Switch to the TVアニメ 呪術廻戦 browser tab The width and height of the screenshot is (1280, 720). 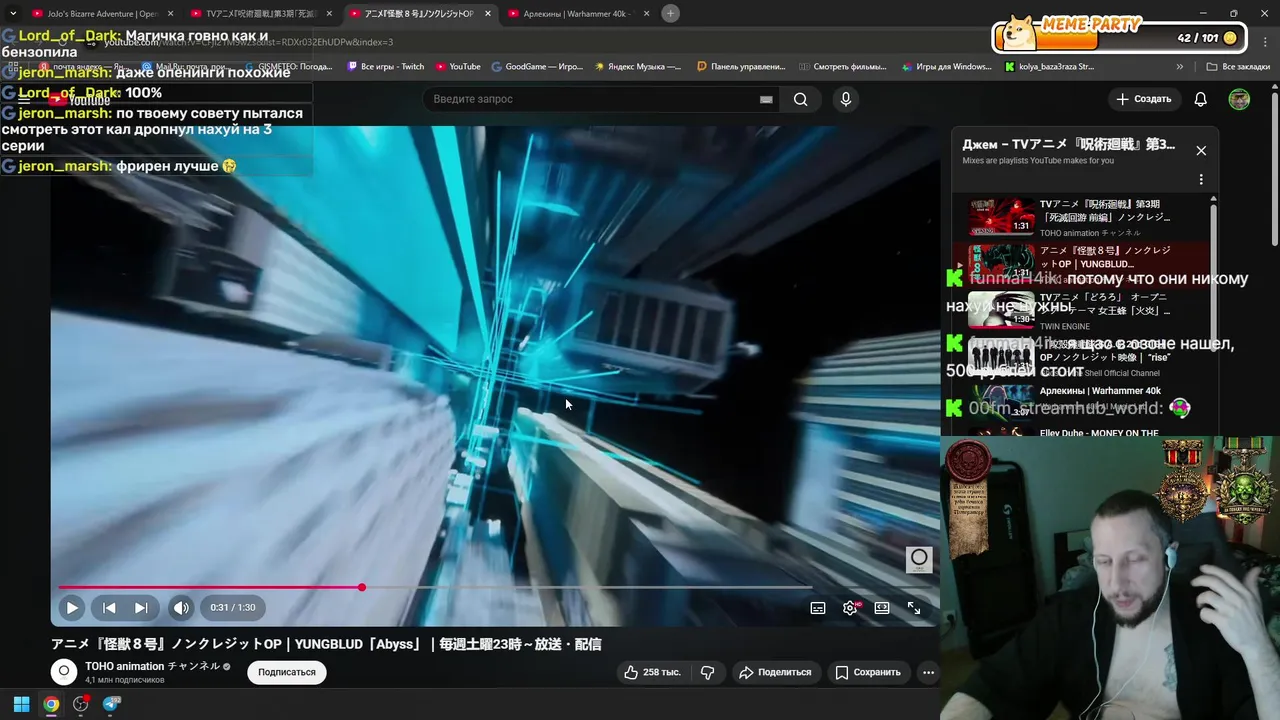click(263, 14)
